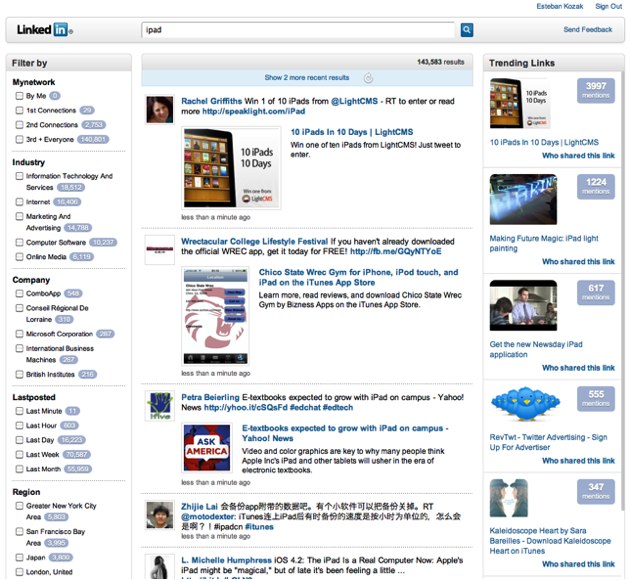Screen dimensions: 630x582
Task: Open Zhijie Lai's profile photo
Action: tap(160, 515)
